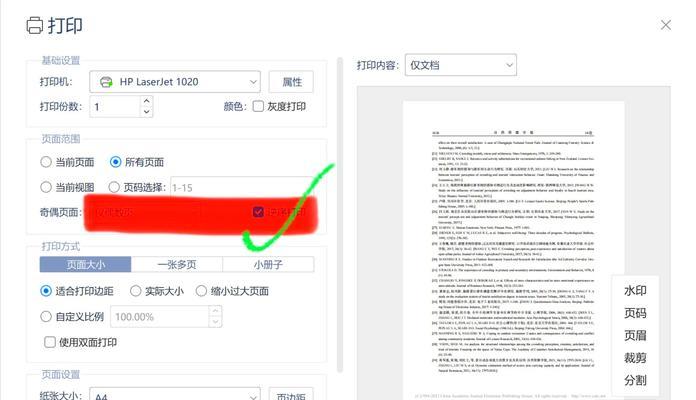Select 实际大小 radio option
Screen dimensions: 696x400
tap(135, 291)
